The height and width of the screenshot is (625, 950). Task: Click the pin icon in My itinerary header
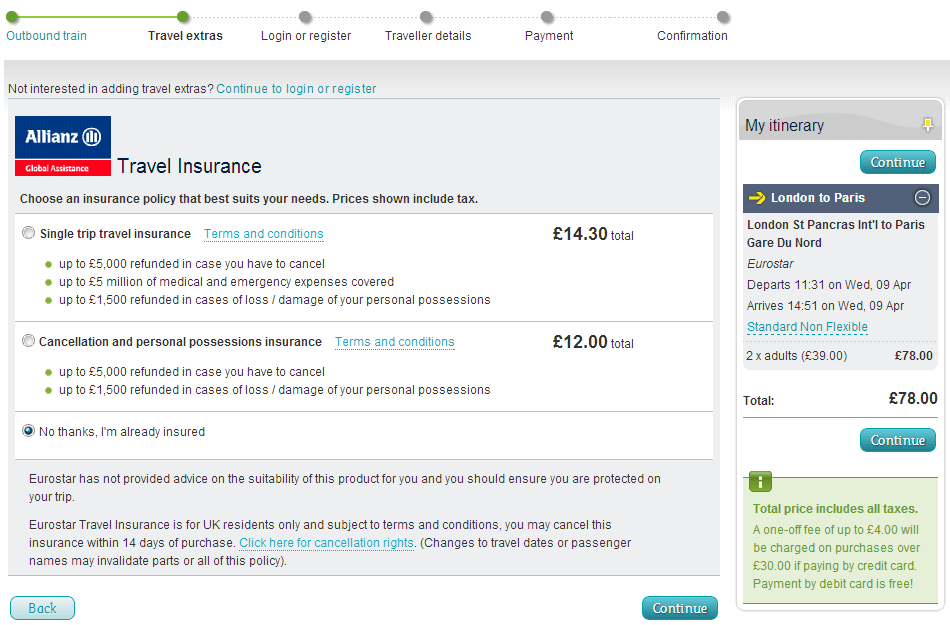(x=928, y=125)
